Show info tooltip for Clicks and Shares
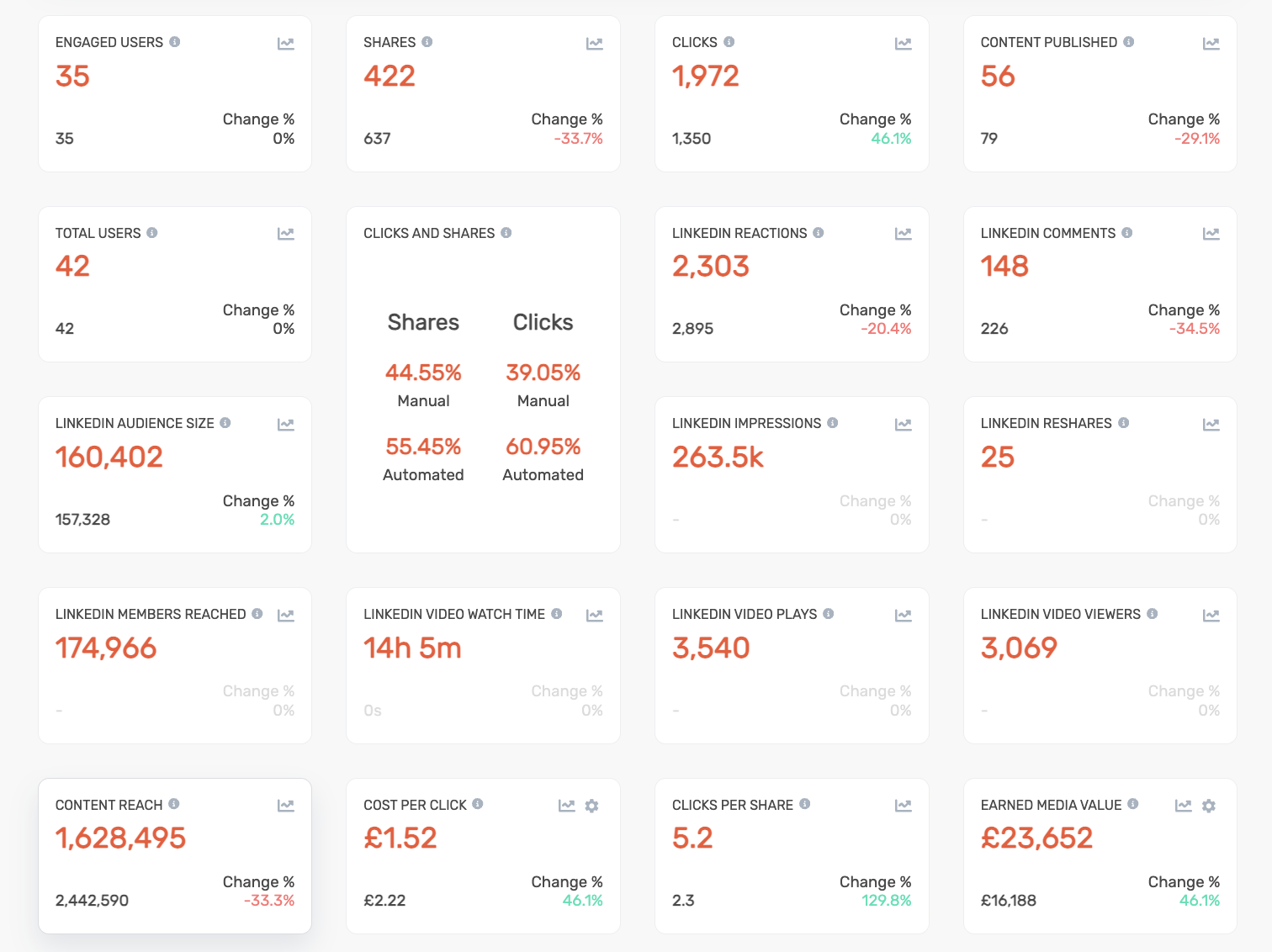Image resolution: width=1272 pixels, height=952 pixels. [506, 232]
